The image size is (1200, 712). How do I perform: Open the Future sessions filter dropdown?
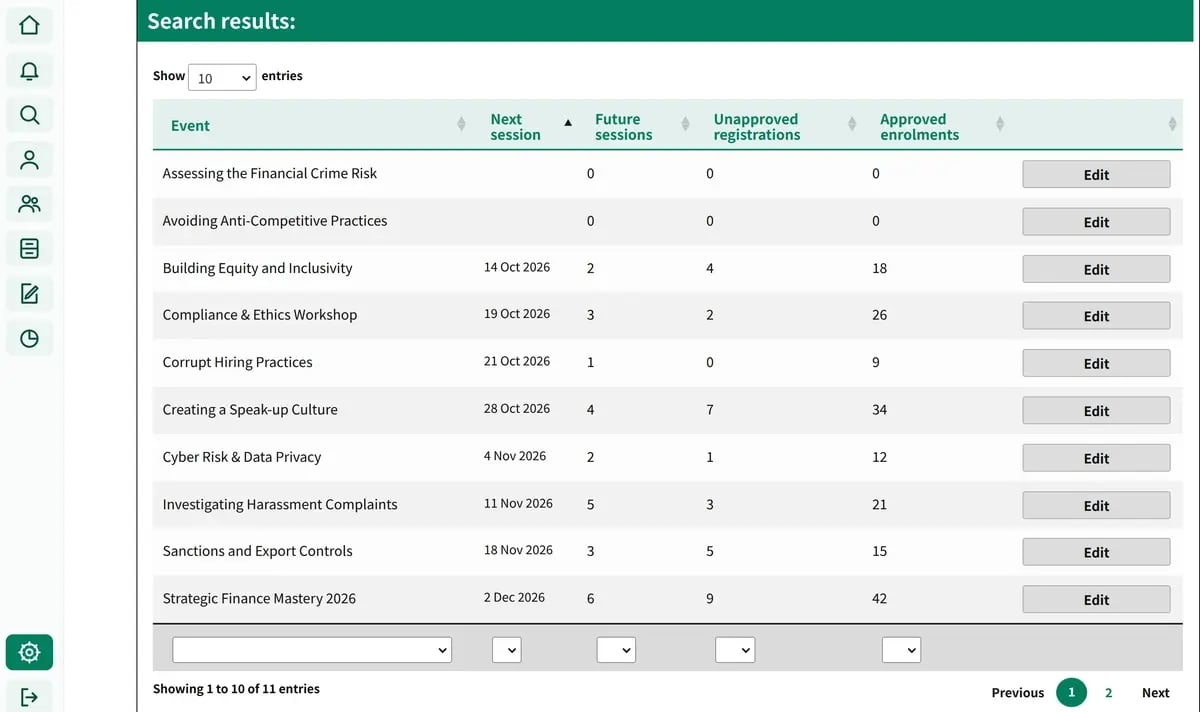click(617, 650)
